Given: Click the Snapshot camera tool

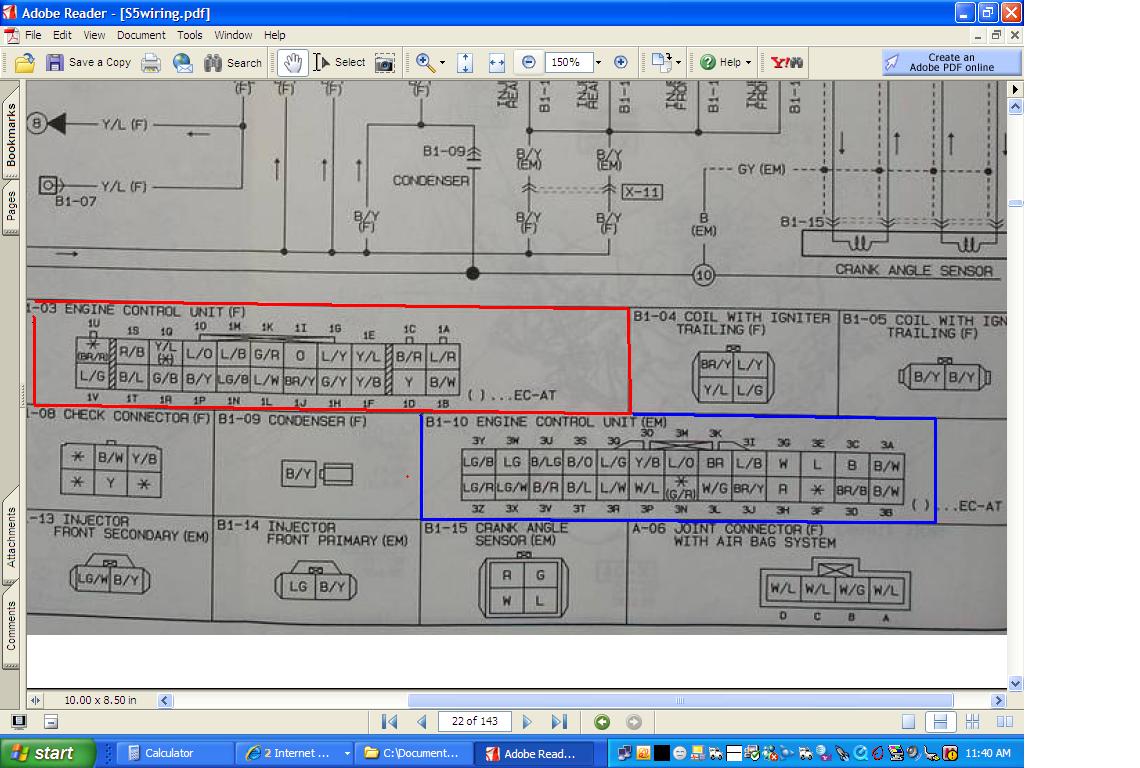Looking at the screenshot, I should (384, 62).
